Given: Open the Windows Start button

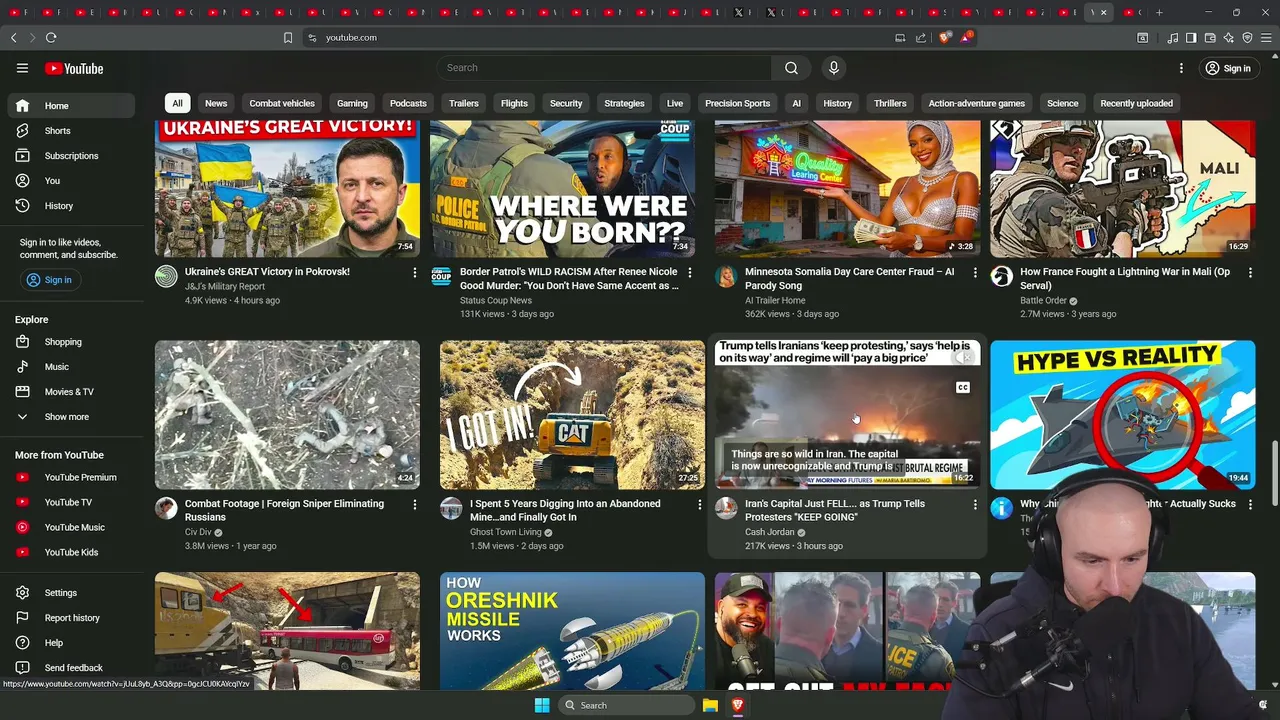Looking at the screenshot, I should [x=541, y=705].
